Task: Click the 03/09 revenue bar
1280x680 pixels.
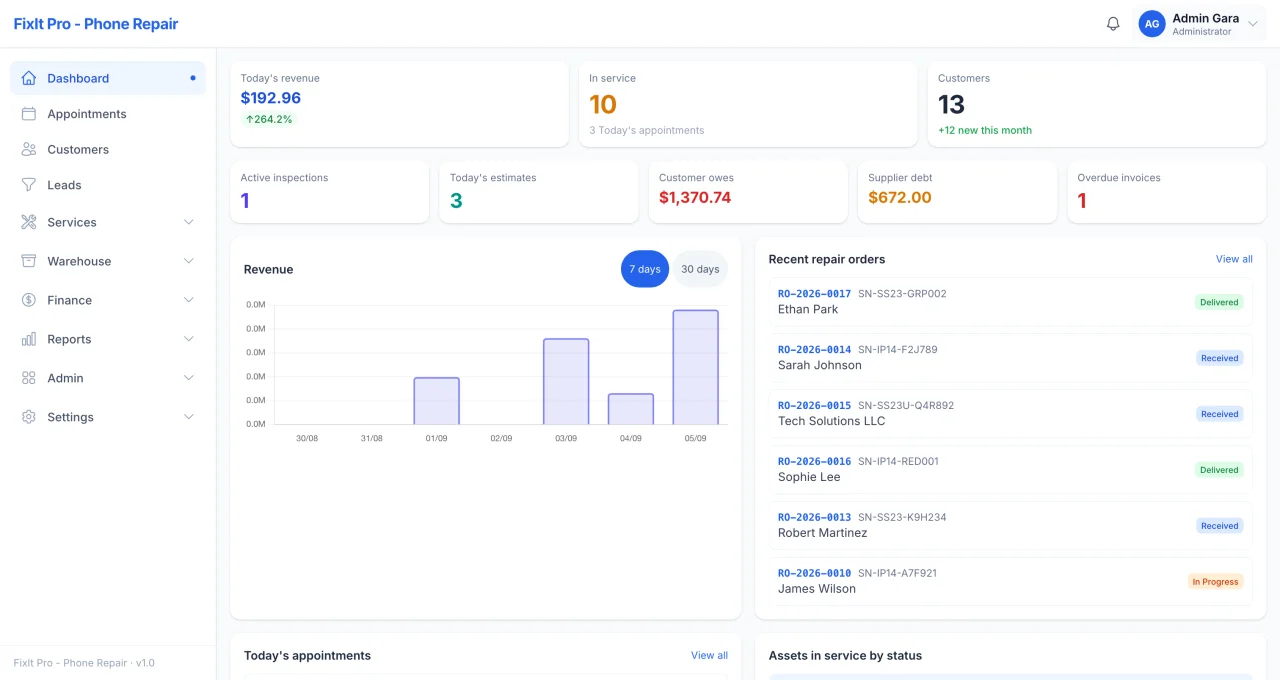Action: click(x=566, y=381)
